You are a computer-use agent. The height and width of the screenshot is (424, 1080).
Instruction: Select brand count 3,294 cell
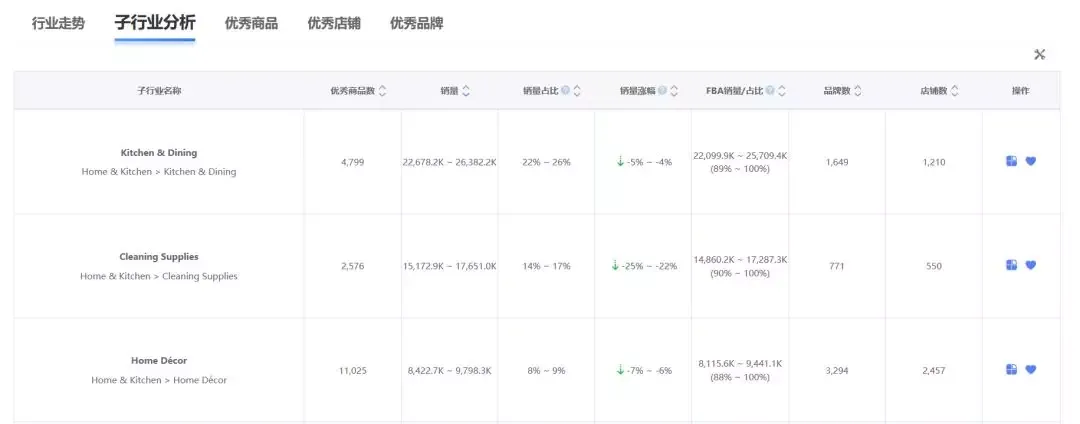click(837, 370)
